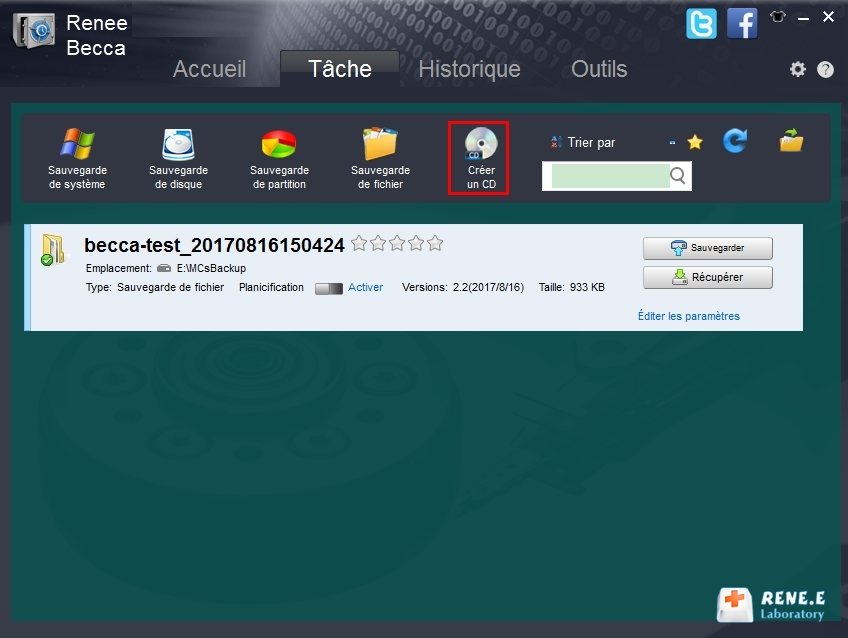
Task: Click the E:\MCsBackup location text
Action: click(x=211, y=268)
